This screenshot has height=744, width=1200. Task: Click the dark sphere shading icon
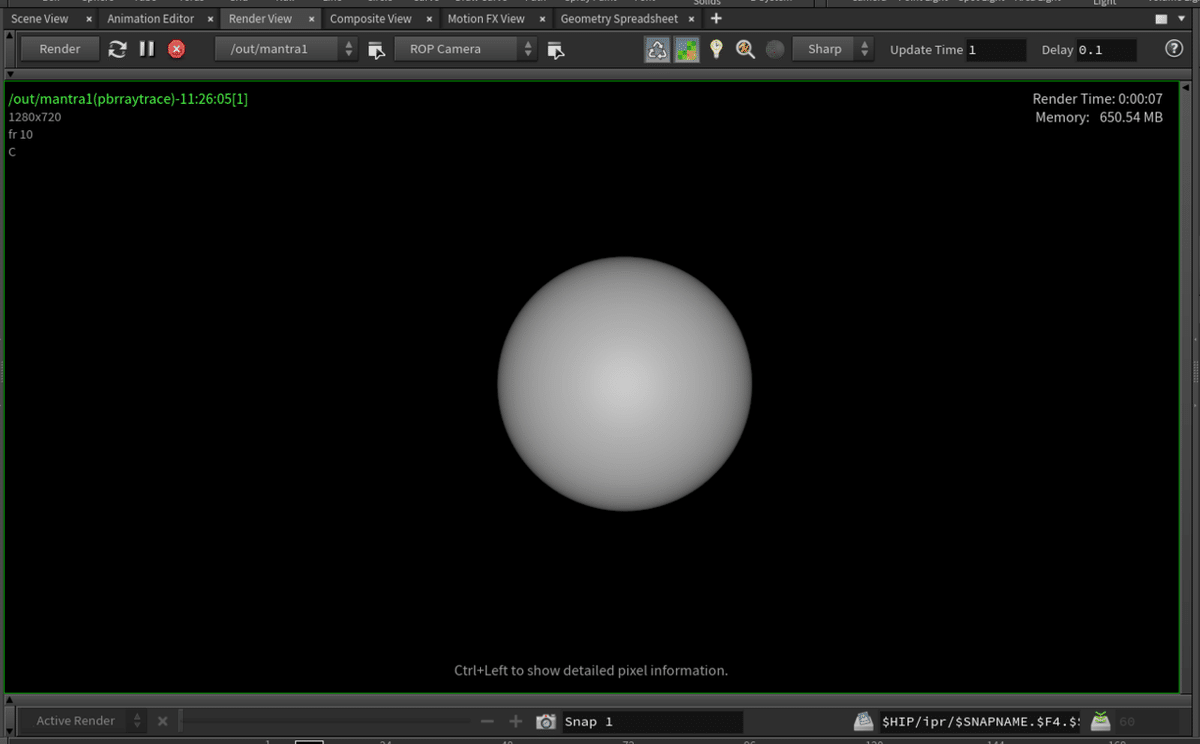[775, 48]
